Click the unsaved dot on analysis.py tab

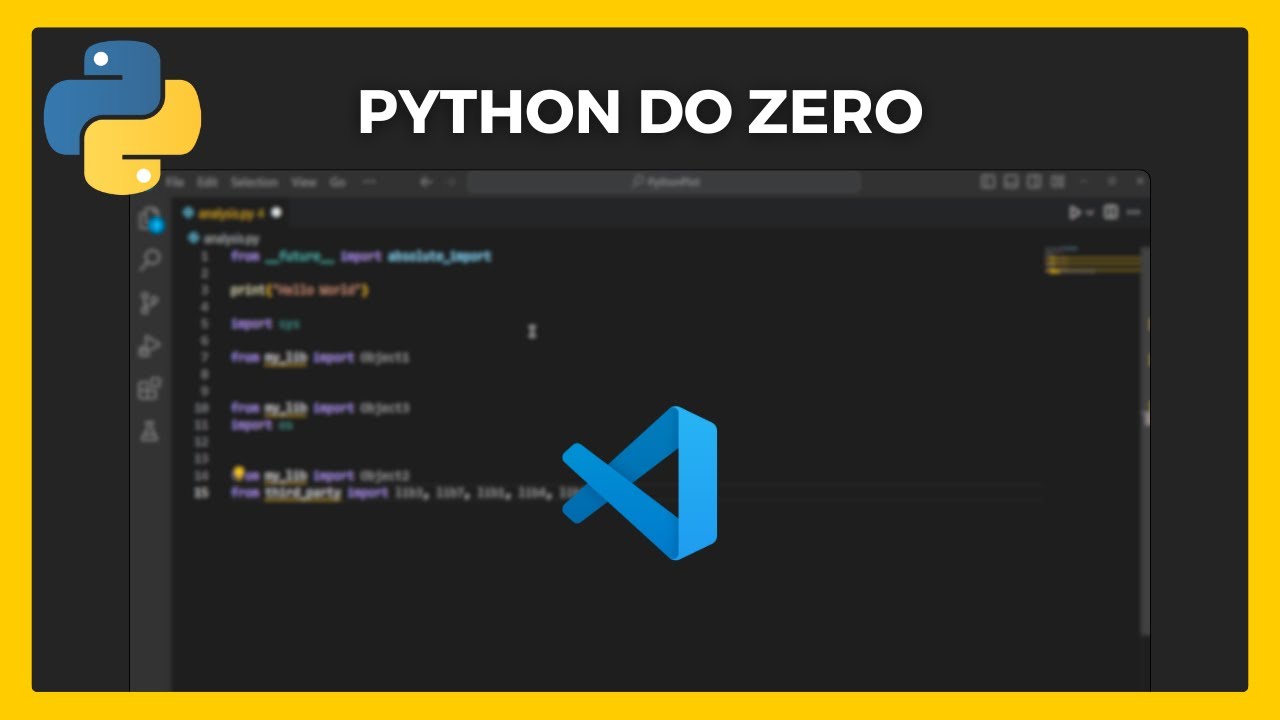[x=277, y=213]
